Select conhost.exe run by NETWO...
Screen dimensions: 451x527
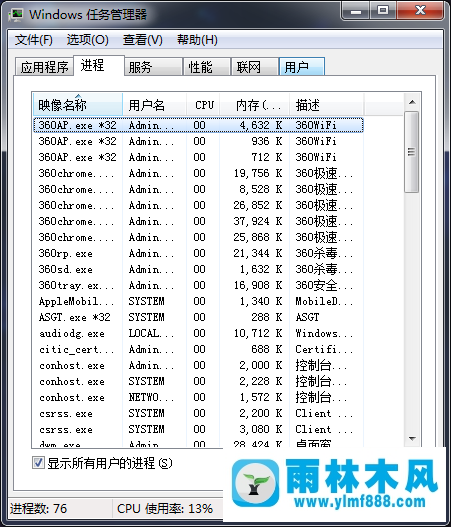[x=198, y=398]
